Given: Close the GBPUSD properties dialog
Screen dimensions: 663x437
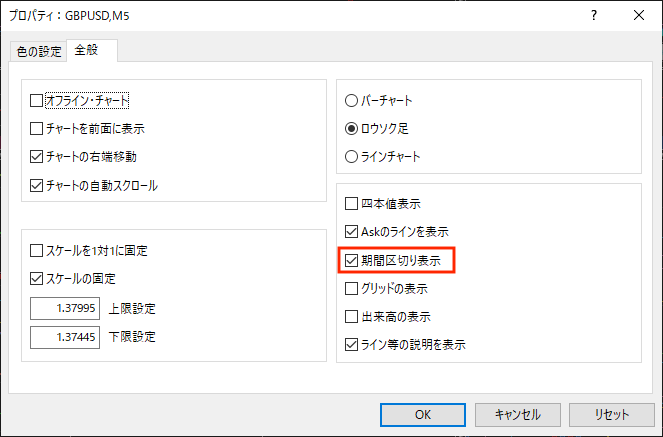Looking at the screenshot, I should (x=639, y=16).
